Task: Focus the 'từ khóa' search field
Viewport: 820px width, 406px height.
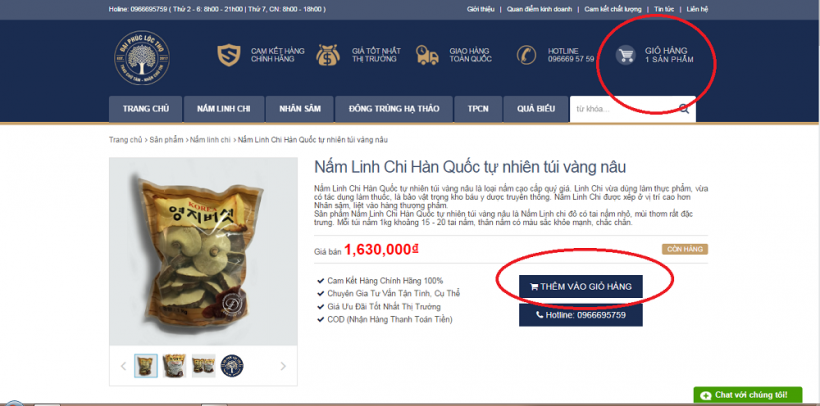Action: (625, 109)
